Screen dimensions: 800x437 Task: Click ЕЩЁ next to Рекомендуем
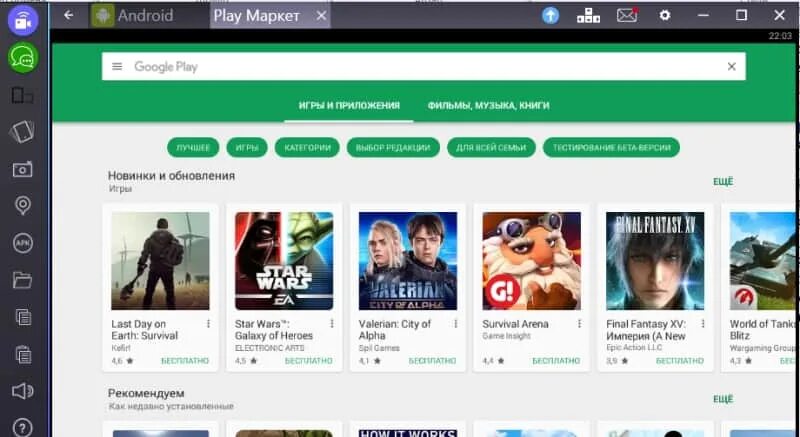(723, 399)
